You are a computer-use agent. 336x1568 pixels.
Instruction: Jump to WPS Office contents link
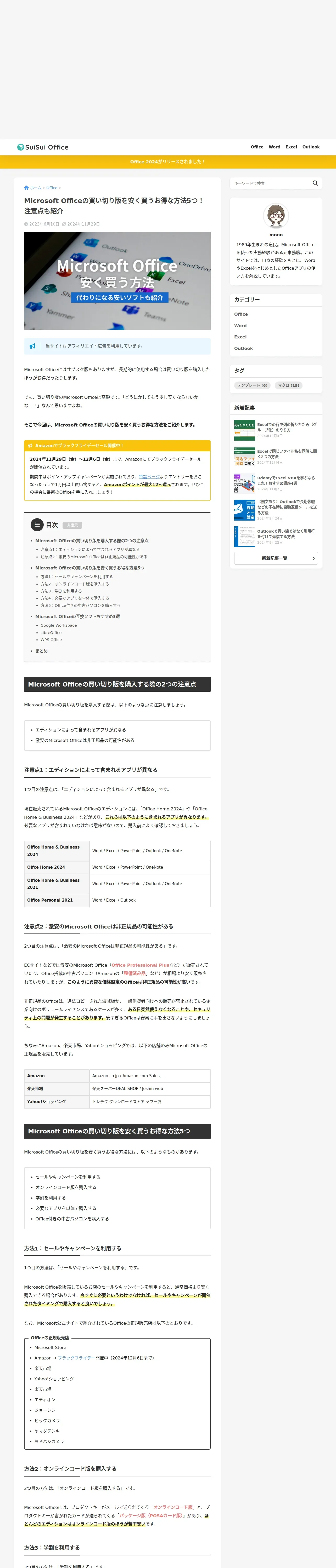(51, 640)
